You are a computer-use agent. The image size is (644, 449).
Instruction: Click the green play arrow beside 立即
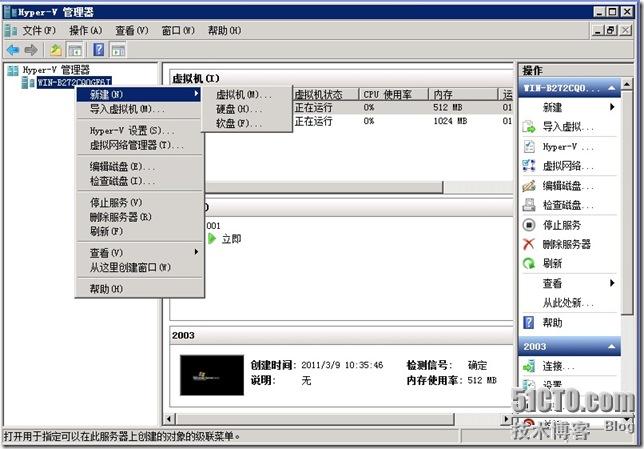tap(212, 239)
